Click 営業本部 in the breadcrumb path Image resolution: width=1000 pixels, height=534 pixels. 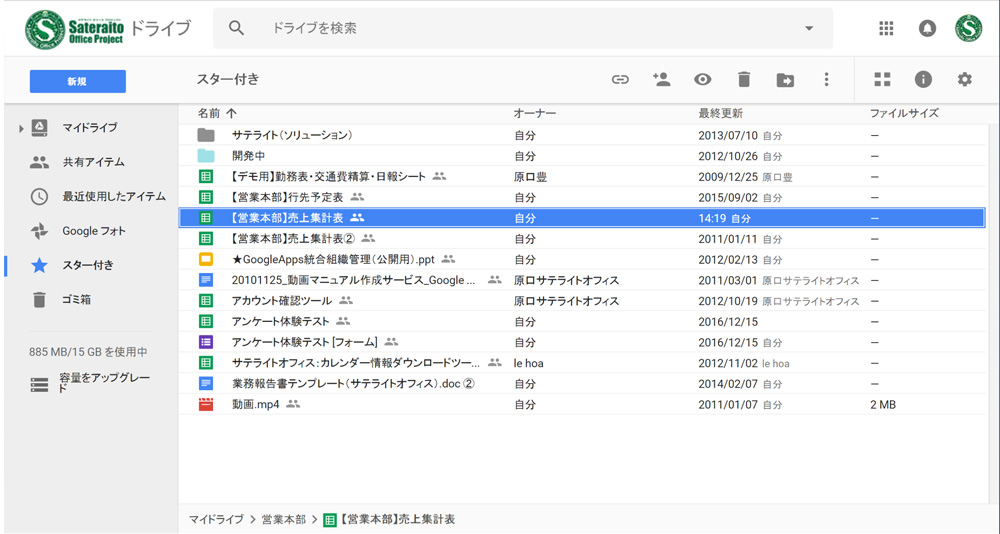(x=284, y=519)
